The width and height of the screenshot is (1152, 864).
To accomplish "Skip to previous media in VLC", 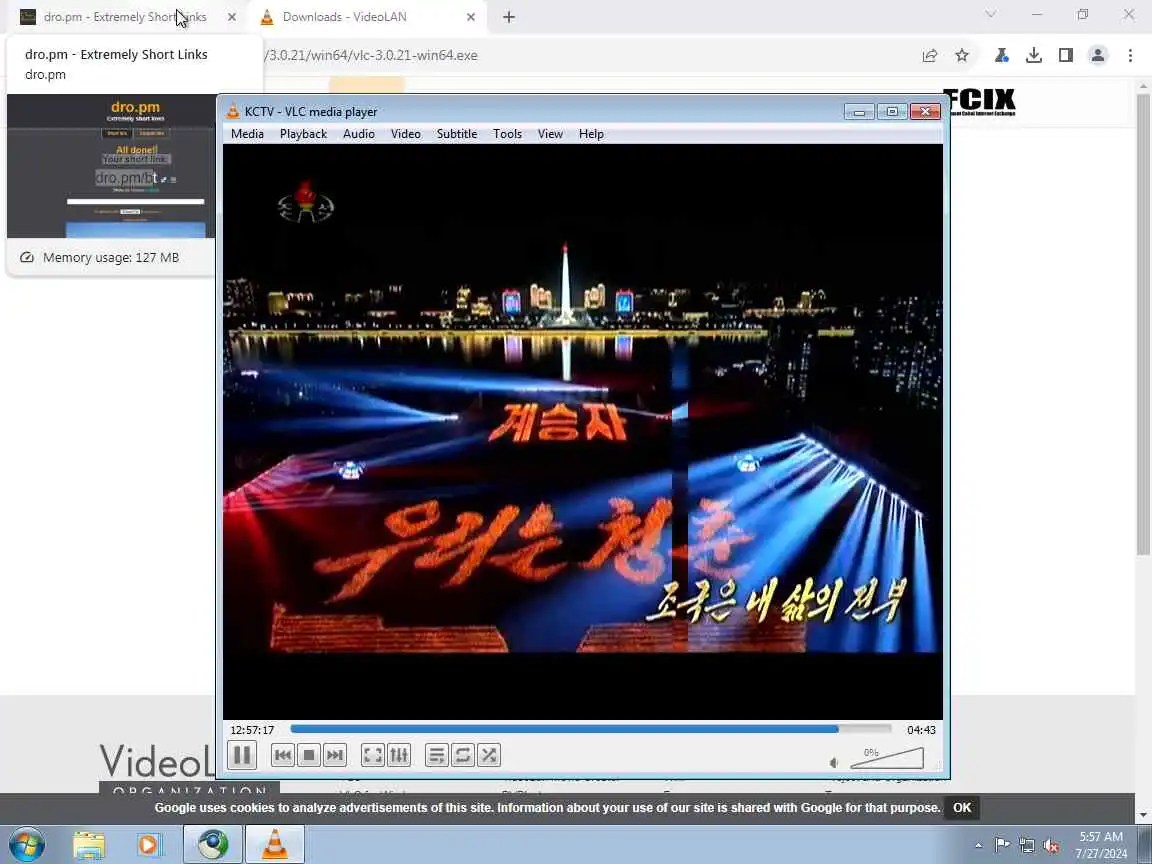I will pyautogui.click(x=283, y=755).
